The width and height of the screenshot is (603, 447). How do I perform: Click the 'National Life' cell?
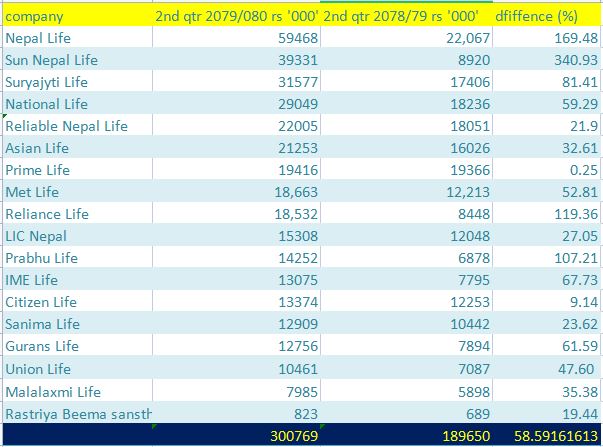coord(77,103)
